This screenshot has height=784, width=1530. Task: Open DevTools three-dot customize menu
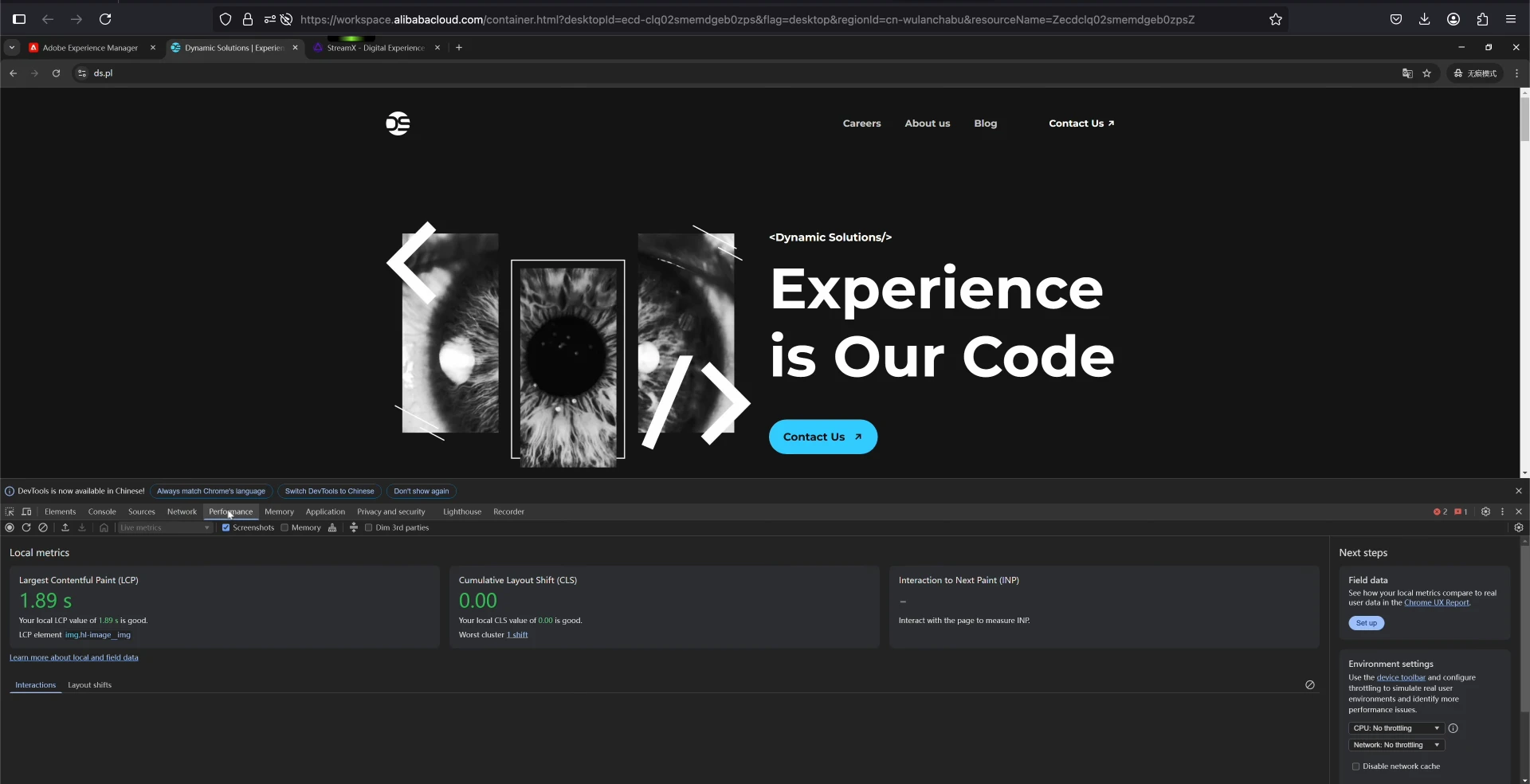(x=1502, y=512)
